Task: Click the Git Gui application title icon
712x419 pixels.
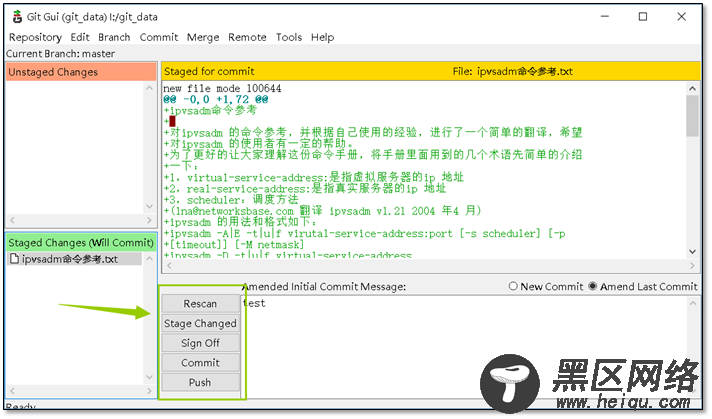Action: pyautogui.click(x=17, y=17)
